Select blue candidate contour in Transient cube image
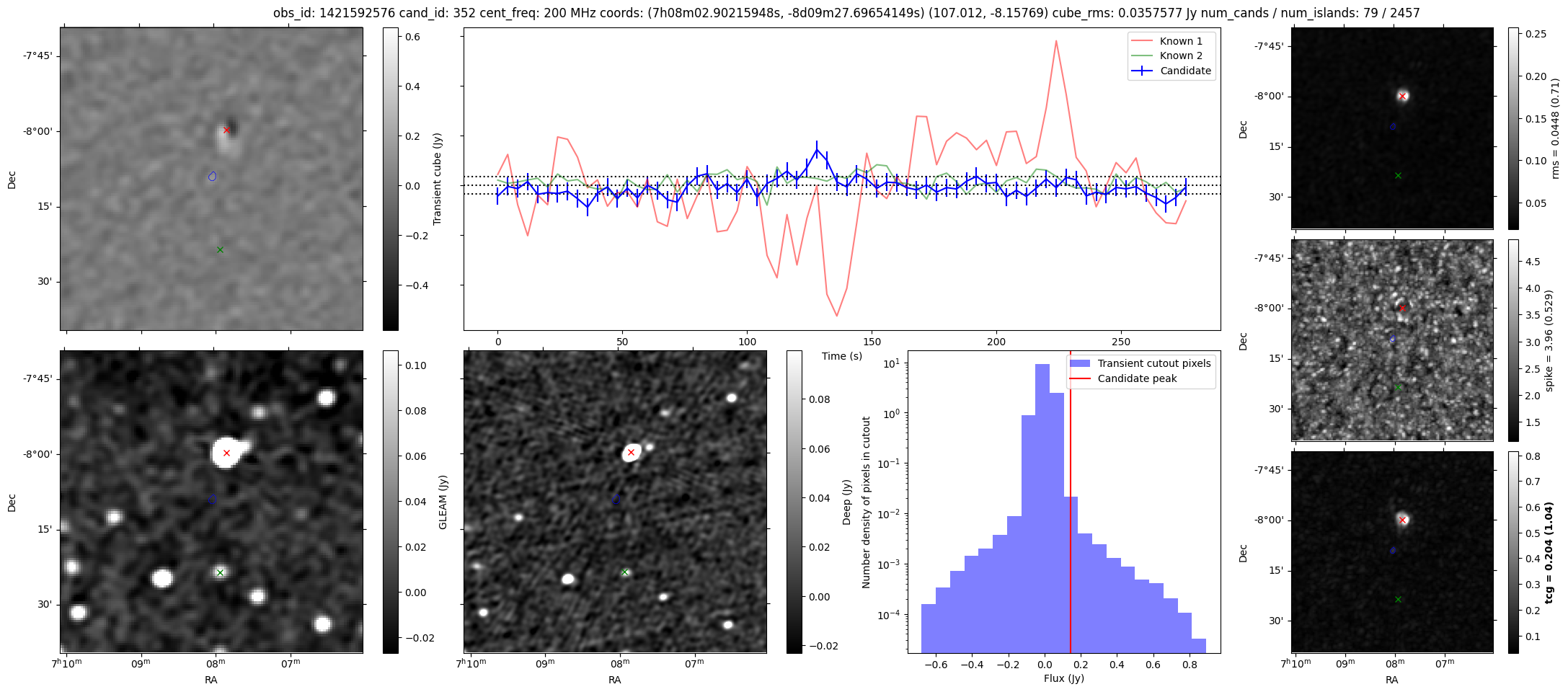The image size is (1568, 692). 212,176
